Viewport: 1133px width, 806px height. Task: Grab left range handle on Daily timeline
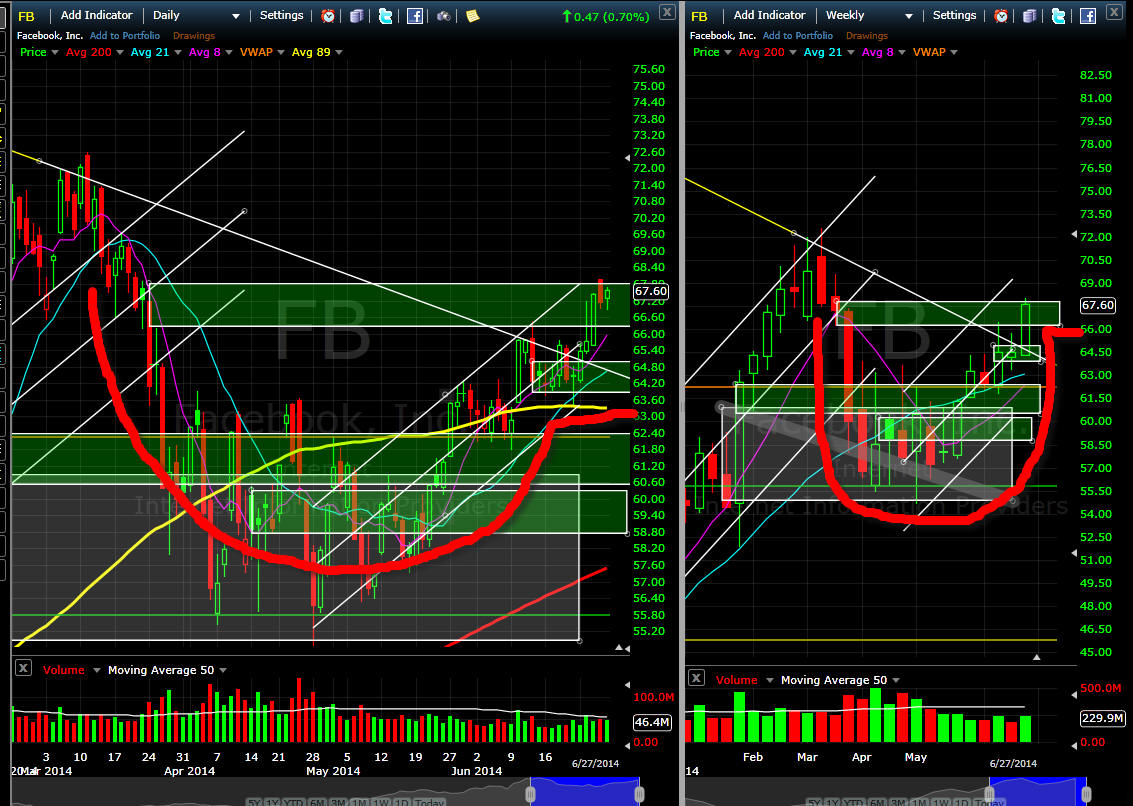click(530, 794)
